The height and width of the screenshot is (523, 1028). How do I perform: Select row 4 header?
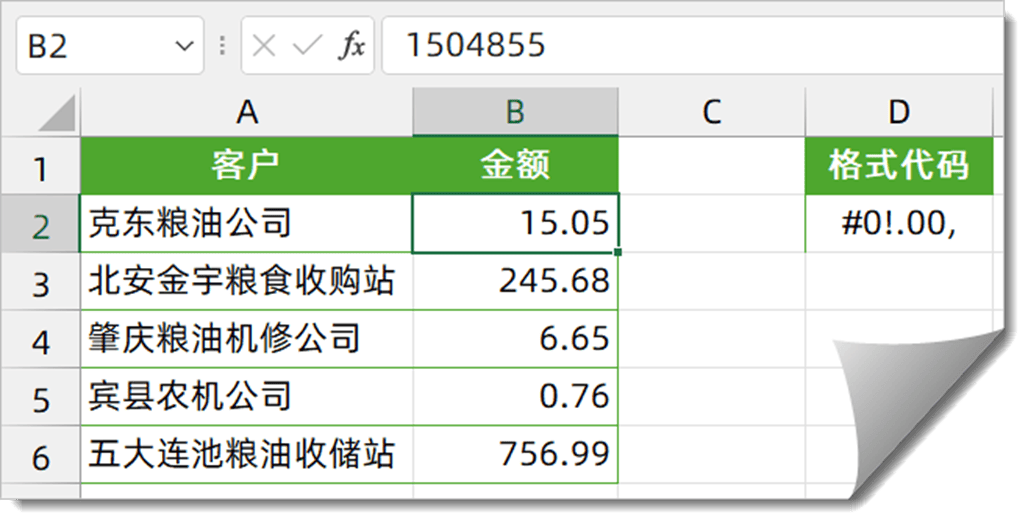[40, 339]
